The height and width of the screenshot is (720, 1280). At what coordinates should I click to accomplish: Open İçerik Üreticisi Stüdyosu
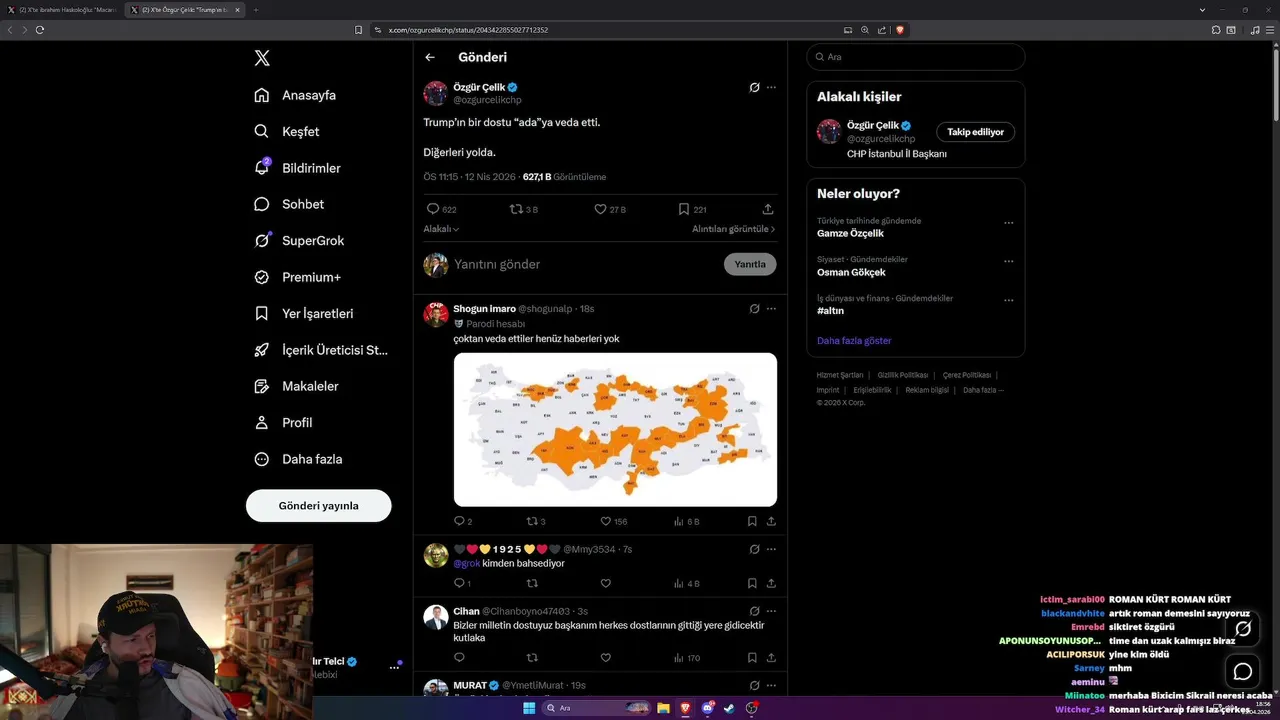[321, 350]
